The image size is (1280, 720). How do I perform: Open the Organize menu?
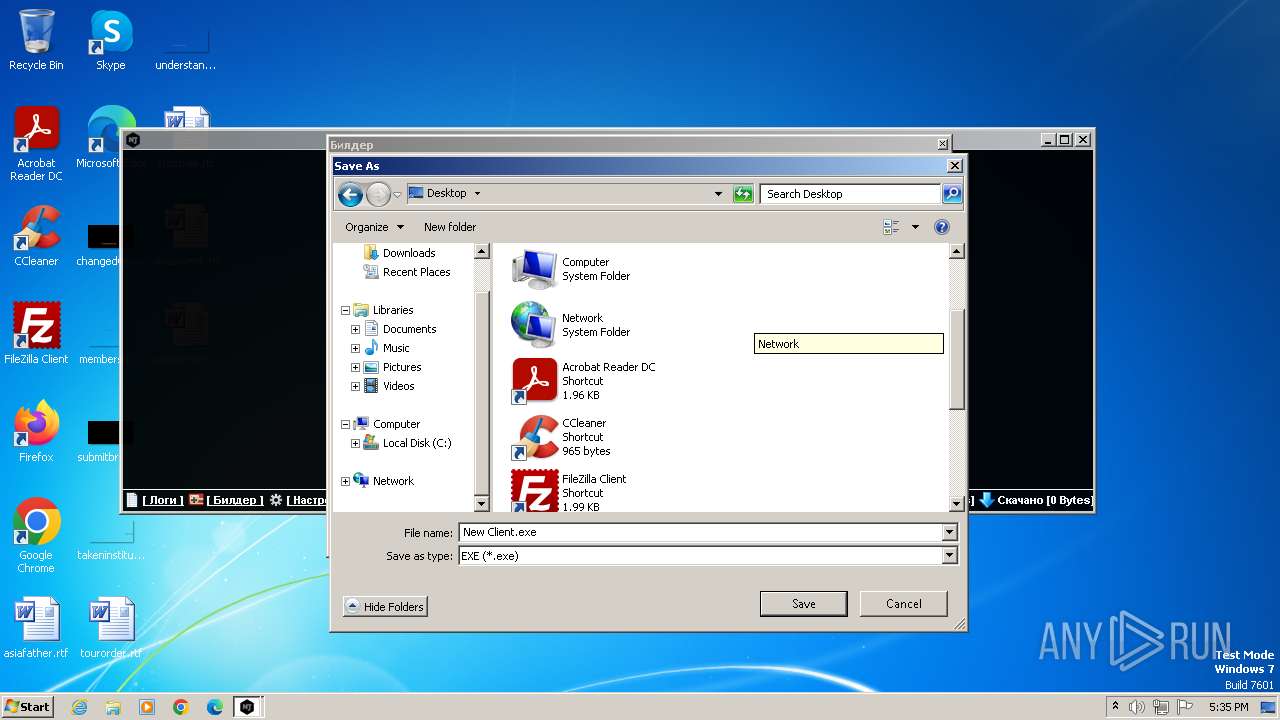375,227
